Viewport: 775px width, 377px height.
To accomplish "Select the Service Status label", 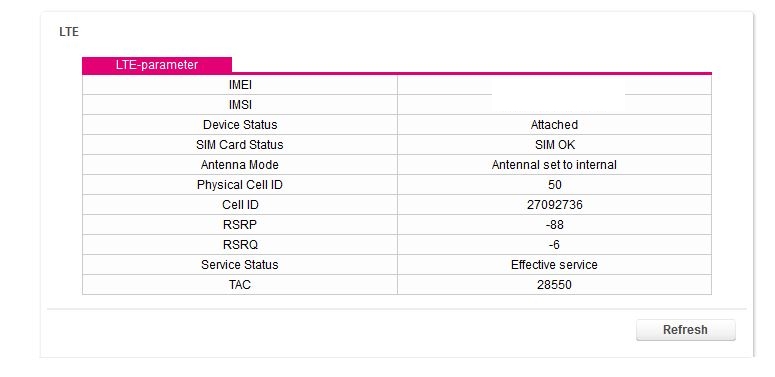I will click(x=240, y=265).
